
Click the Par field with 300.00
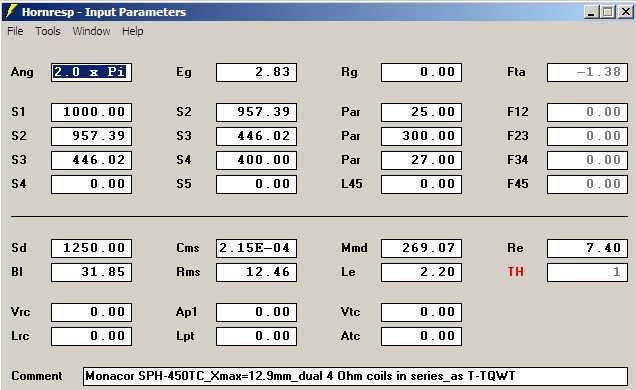(421, 136)
